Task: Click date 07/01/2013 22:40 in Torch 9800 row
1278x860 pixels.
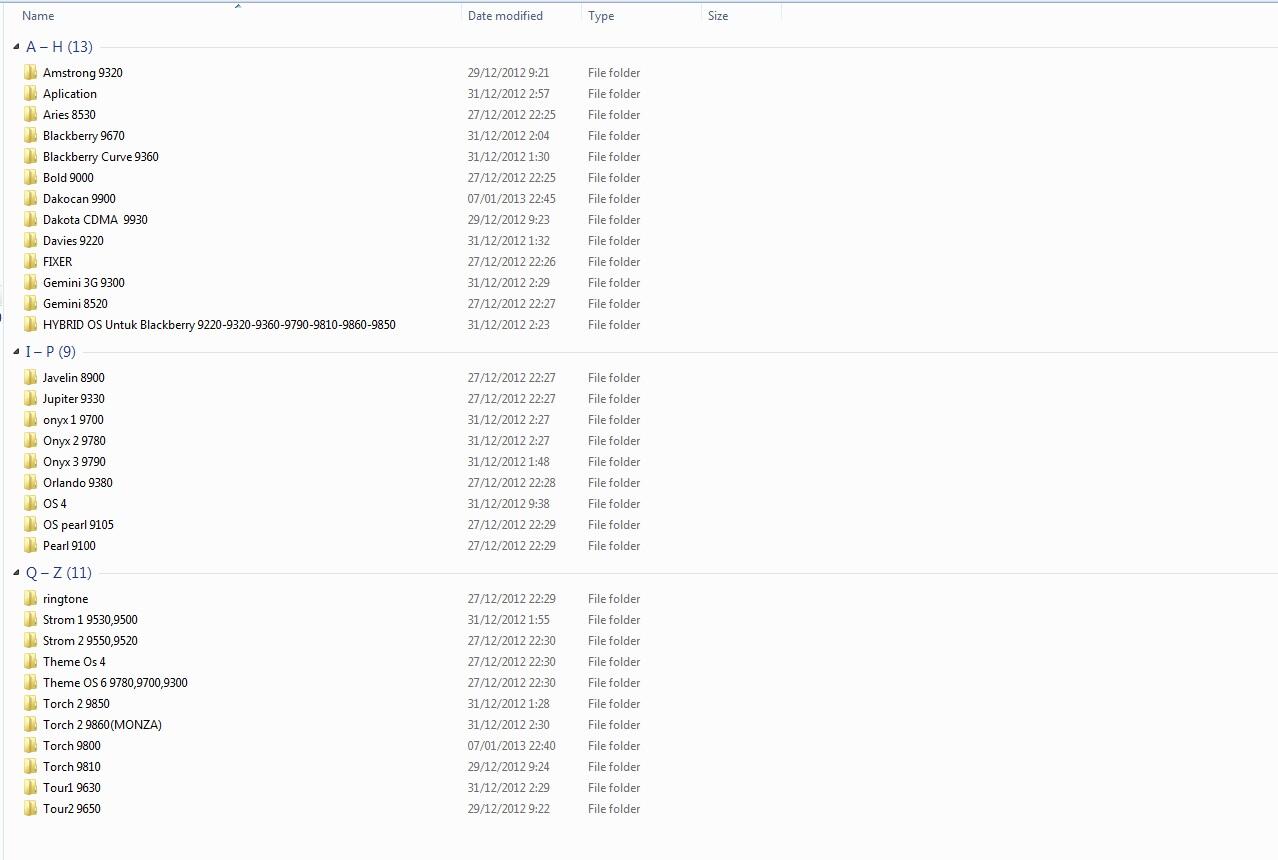Action: 512,746
